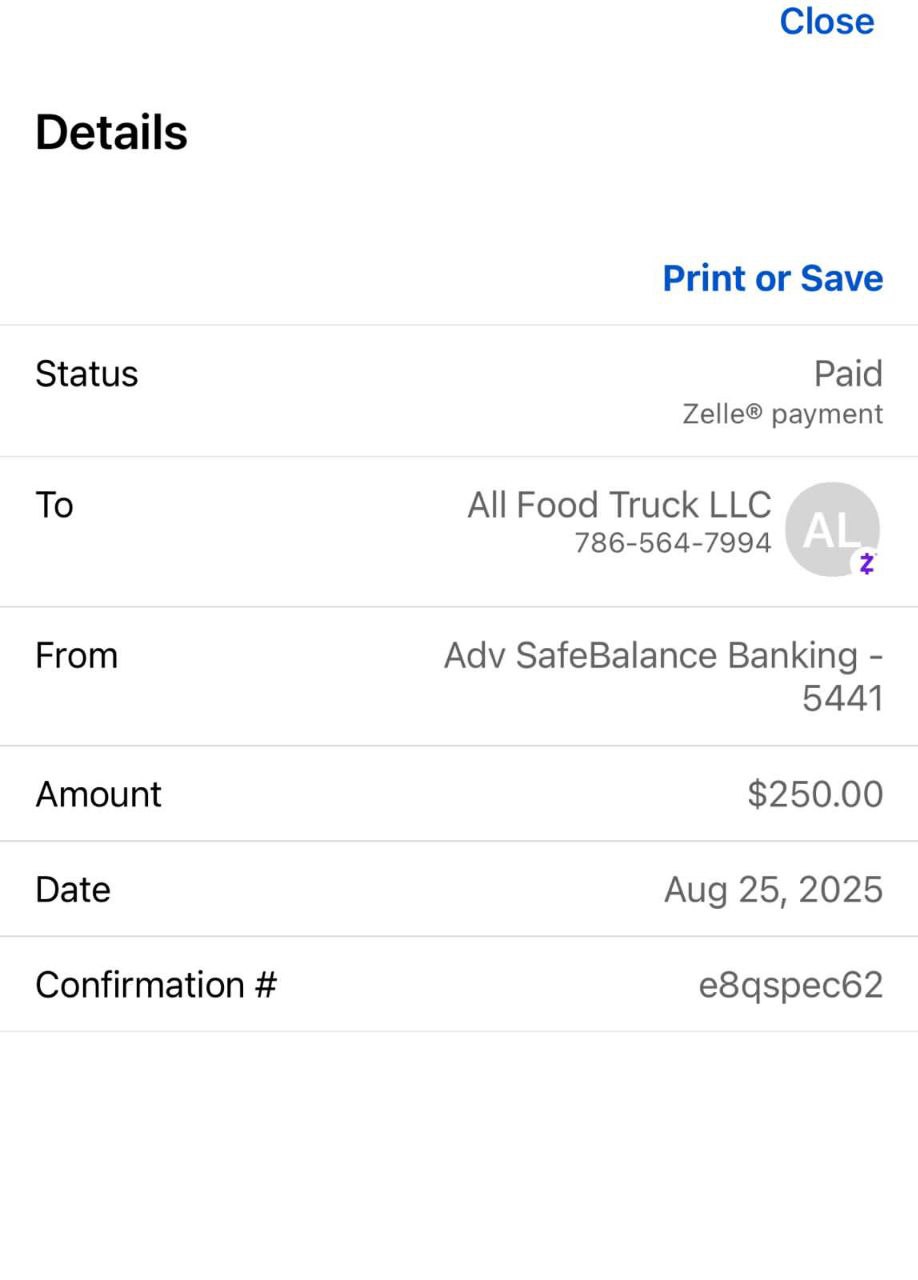The image size is (918, 1280).
Task: Open the Print or Save option
Action: [772, 278]
